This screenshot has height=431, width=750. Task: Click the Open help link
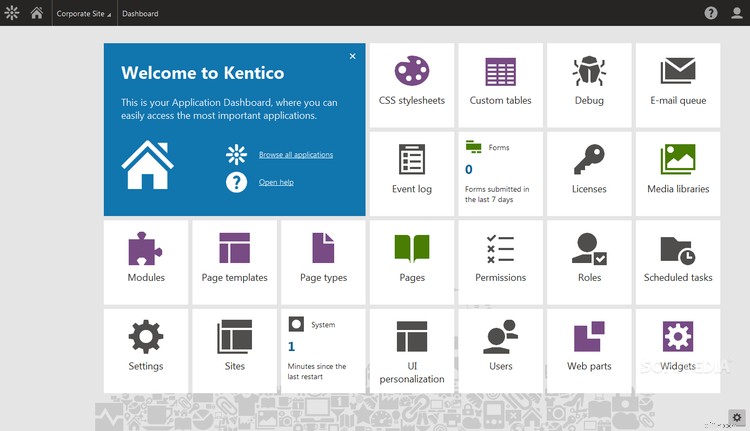point(276,182)
